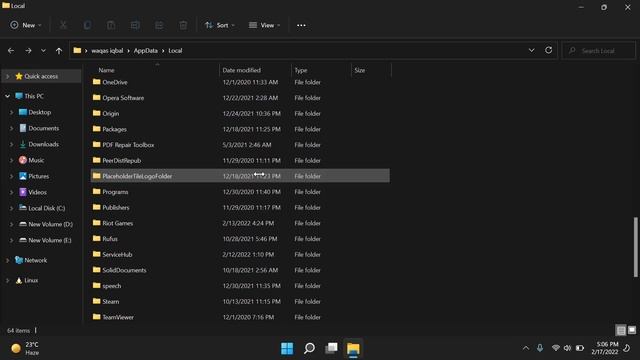Click the Copy toolbar icon

(x=87, y=25)
